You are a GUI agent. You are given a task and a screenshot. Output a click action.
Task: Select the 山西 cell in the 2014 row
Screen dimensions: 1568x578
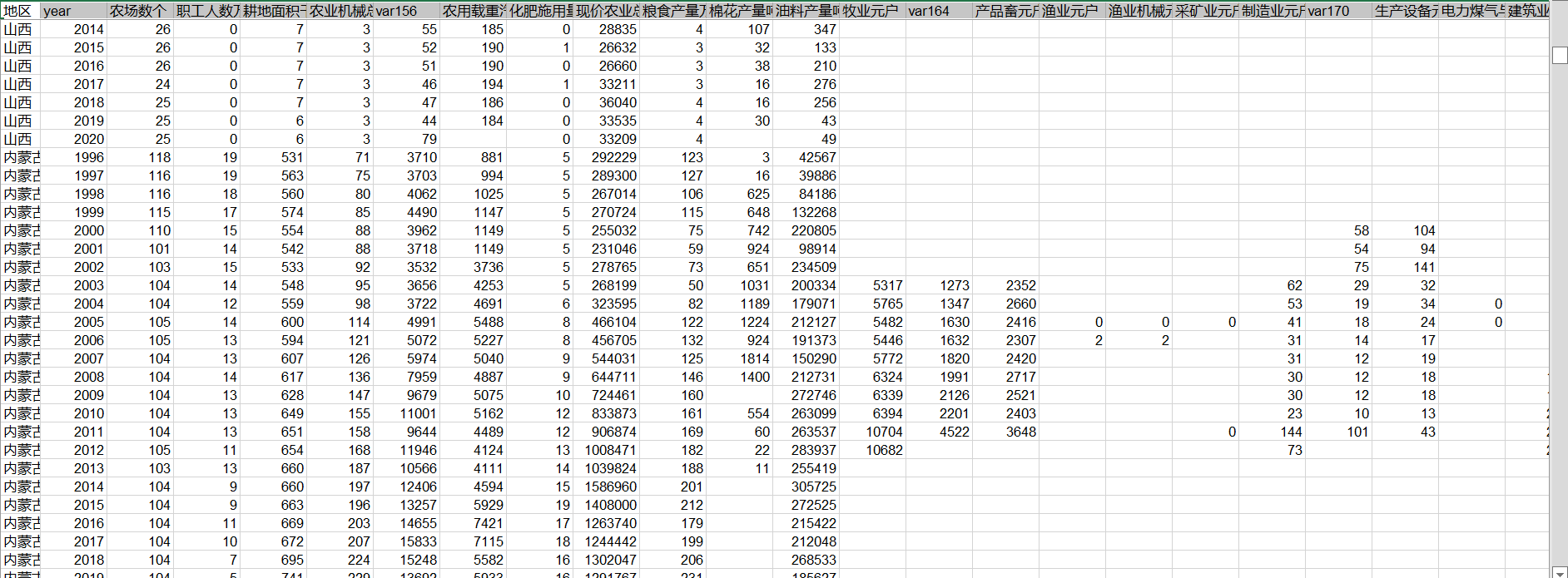(x=20, y=29)
